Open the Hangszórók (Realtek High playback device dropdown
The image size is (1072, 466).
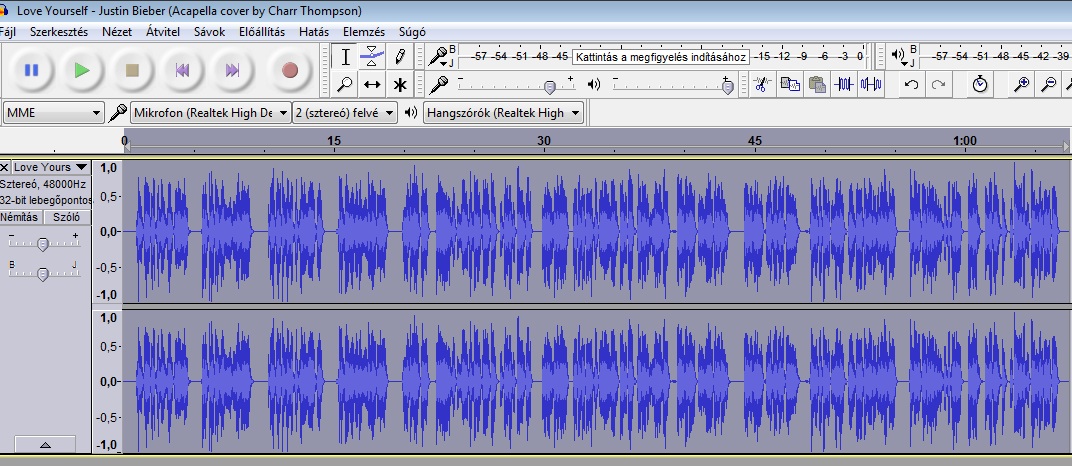click(503, 113)
